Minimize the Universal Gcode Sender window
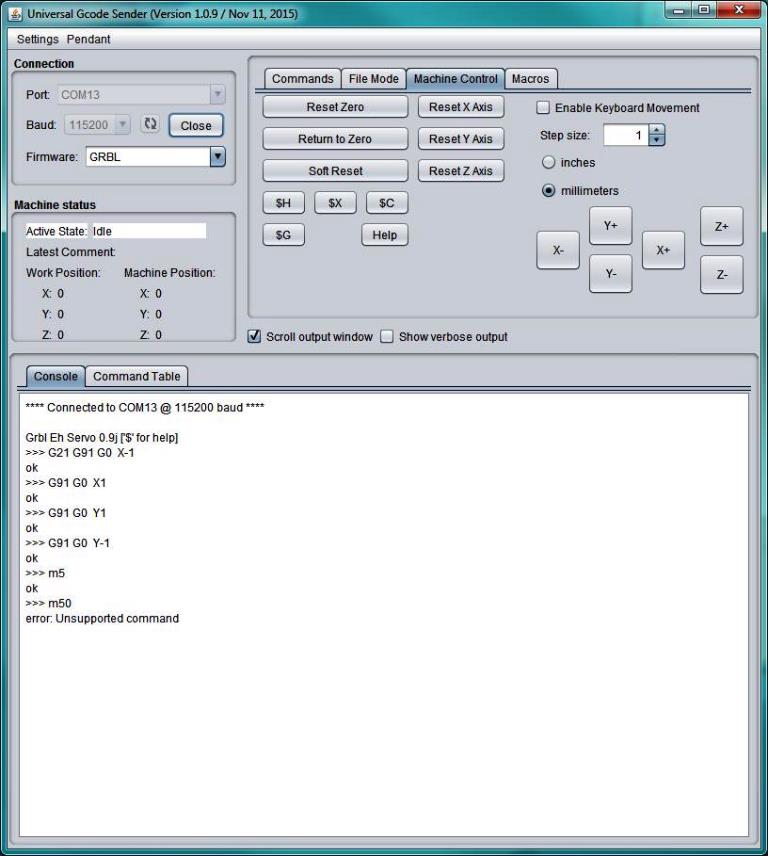 coord(678,10)
